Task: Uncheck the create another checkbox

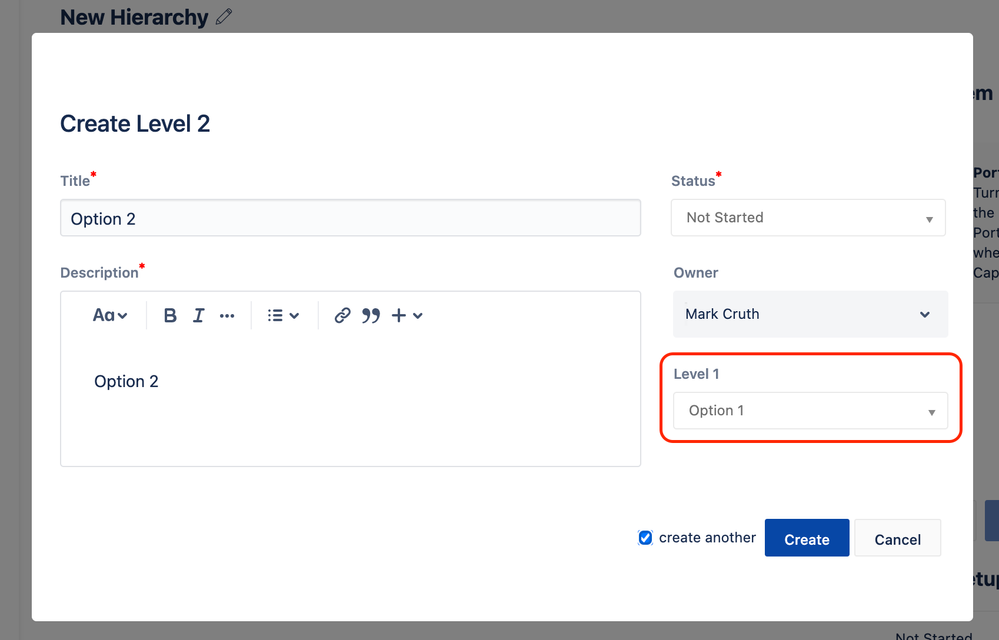Action: 645,537
